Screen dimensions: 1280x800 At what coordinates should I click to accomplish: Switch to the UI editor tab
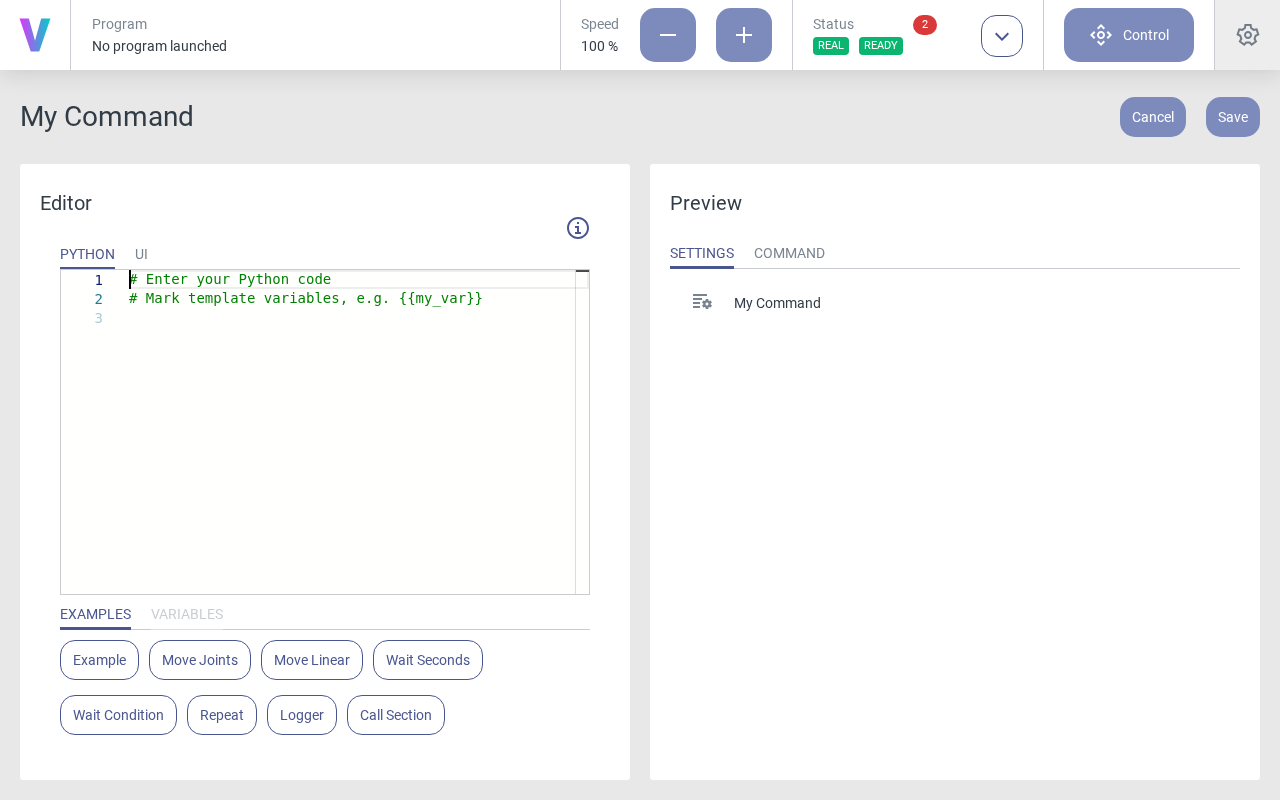[141, 254]
